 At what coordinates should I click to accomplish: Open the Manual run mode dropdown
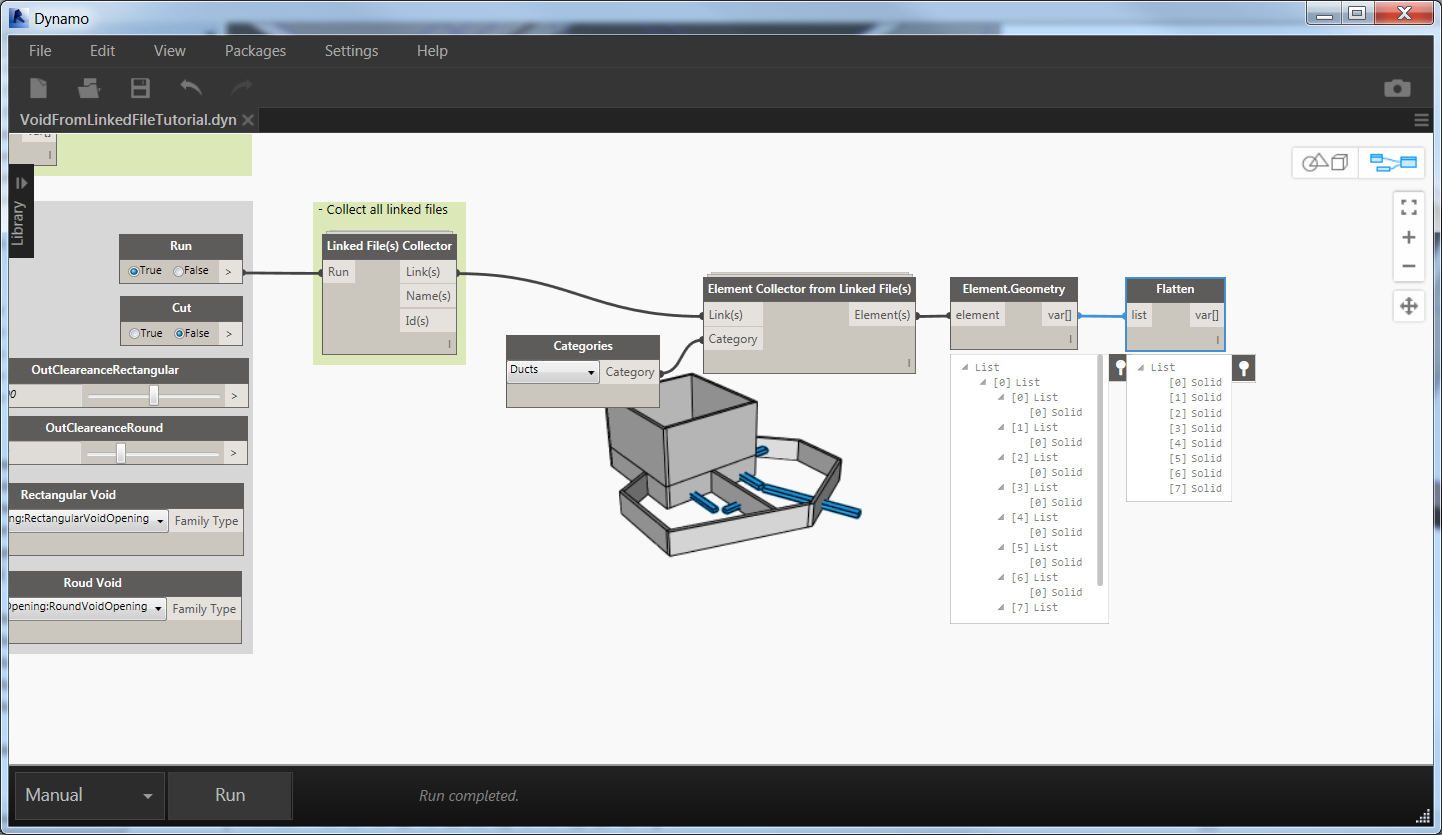point(88,796)
